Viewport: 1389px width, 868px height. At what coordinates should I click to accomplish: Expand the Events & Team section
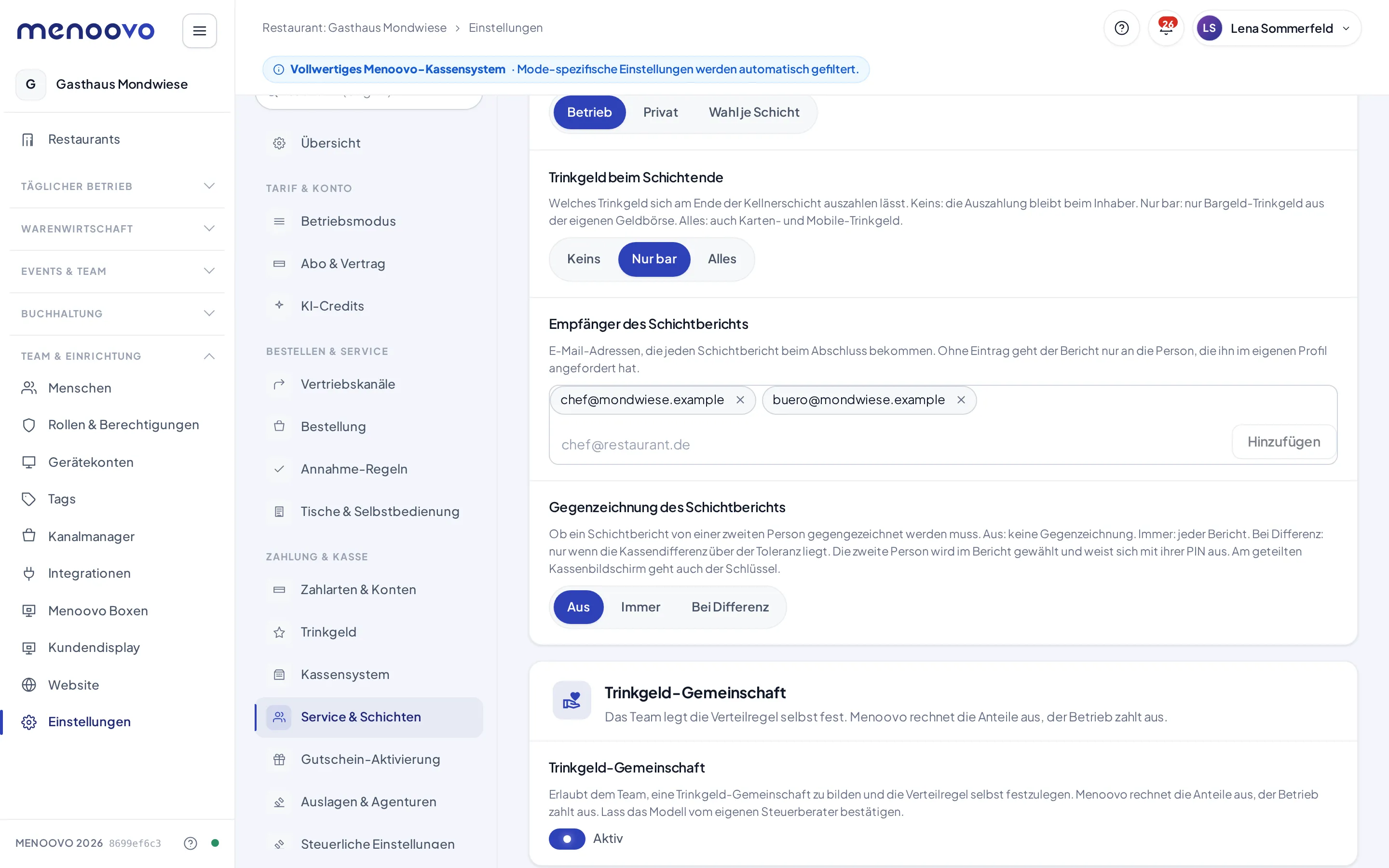click(117, 271)
